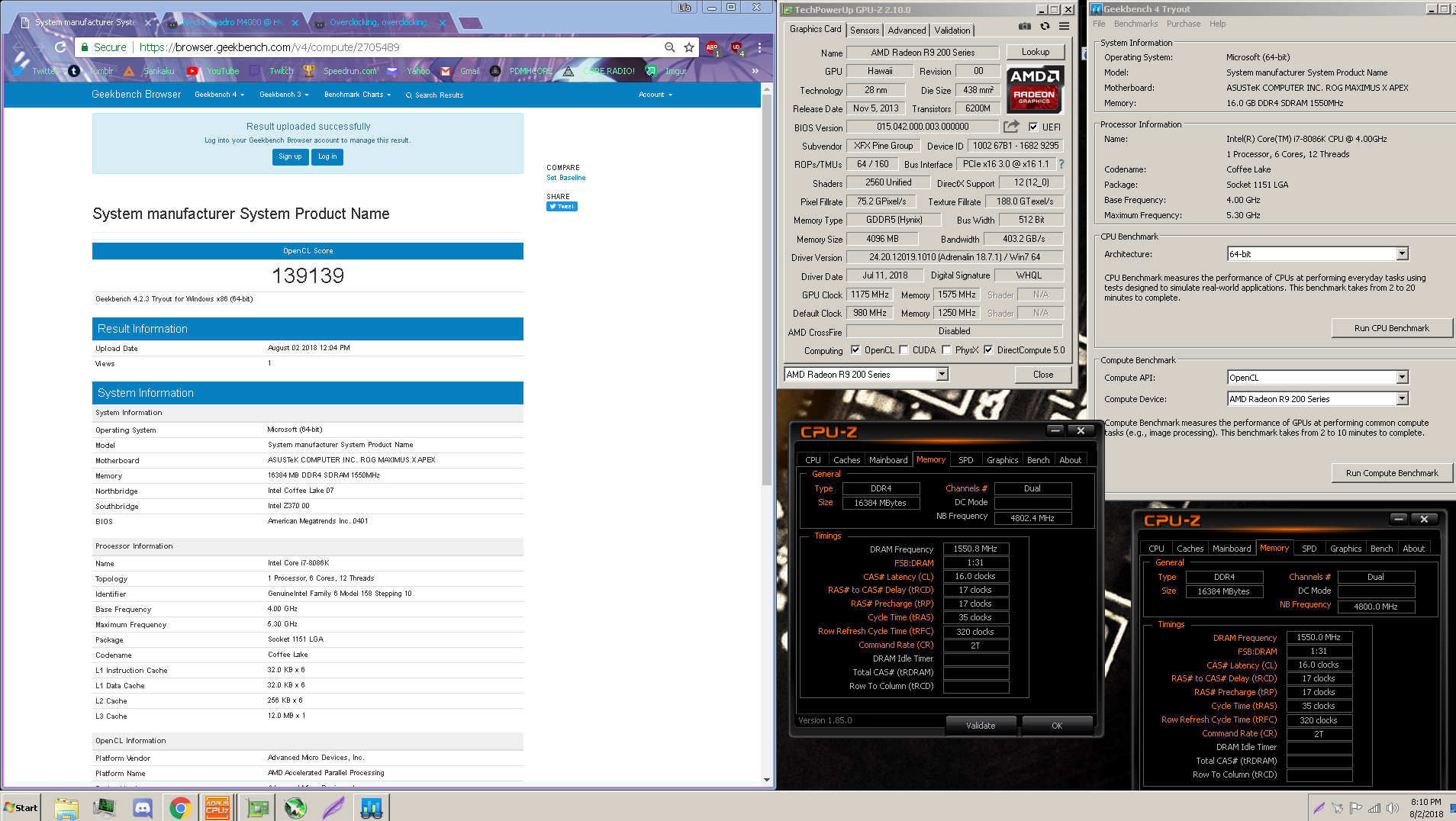Switch to the Validation tab in GPU-Z
1456x821 pixels.
coord(952,31)
